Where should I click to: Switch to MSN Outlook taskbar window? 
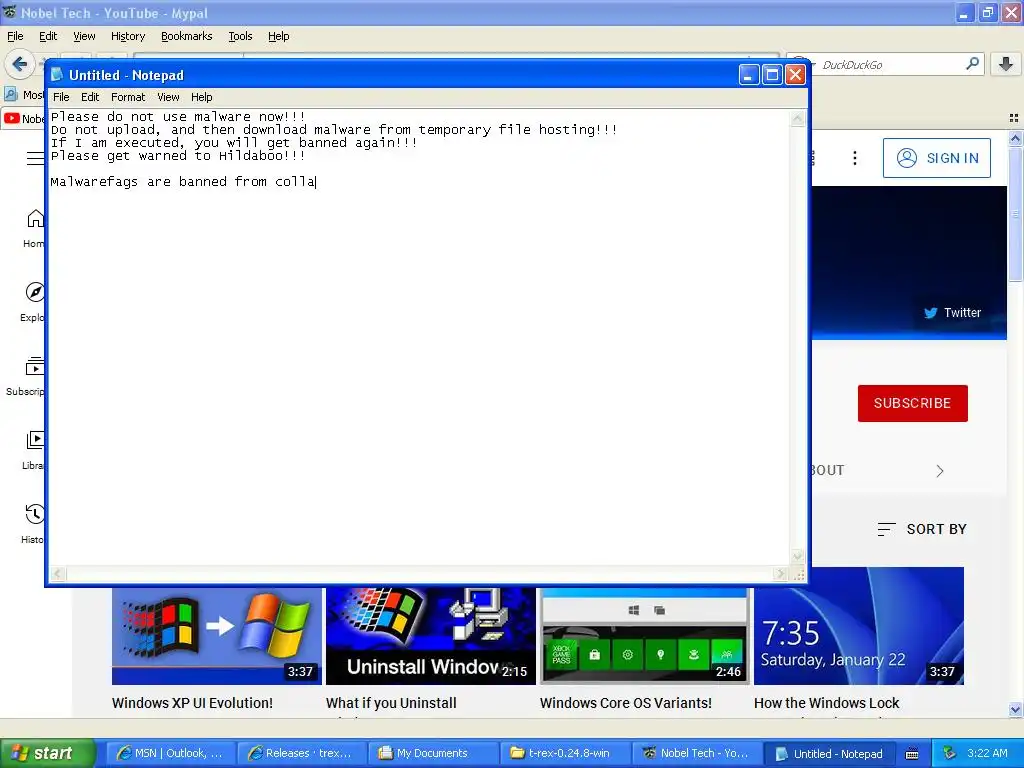[x=169, y=753]
